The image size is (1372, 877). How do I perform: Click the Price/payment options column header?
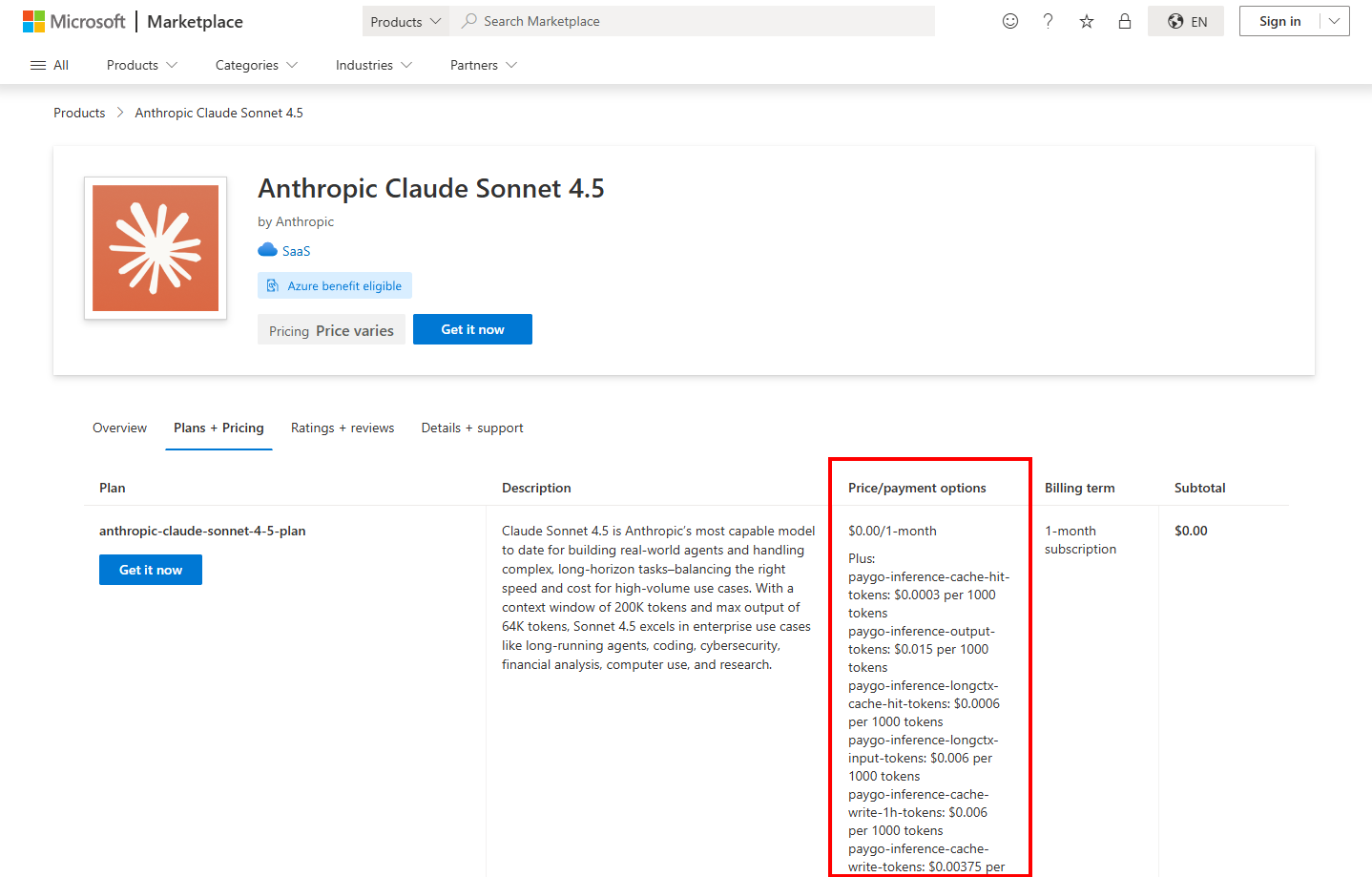pos(917,488)
